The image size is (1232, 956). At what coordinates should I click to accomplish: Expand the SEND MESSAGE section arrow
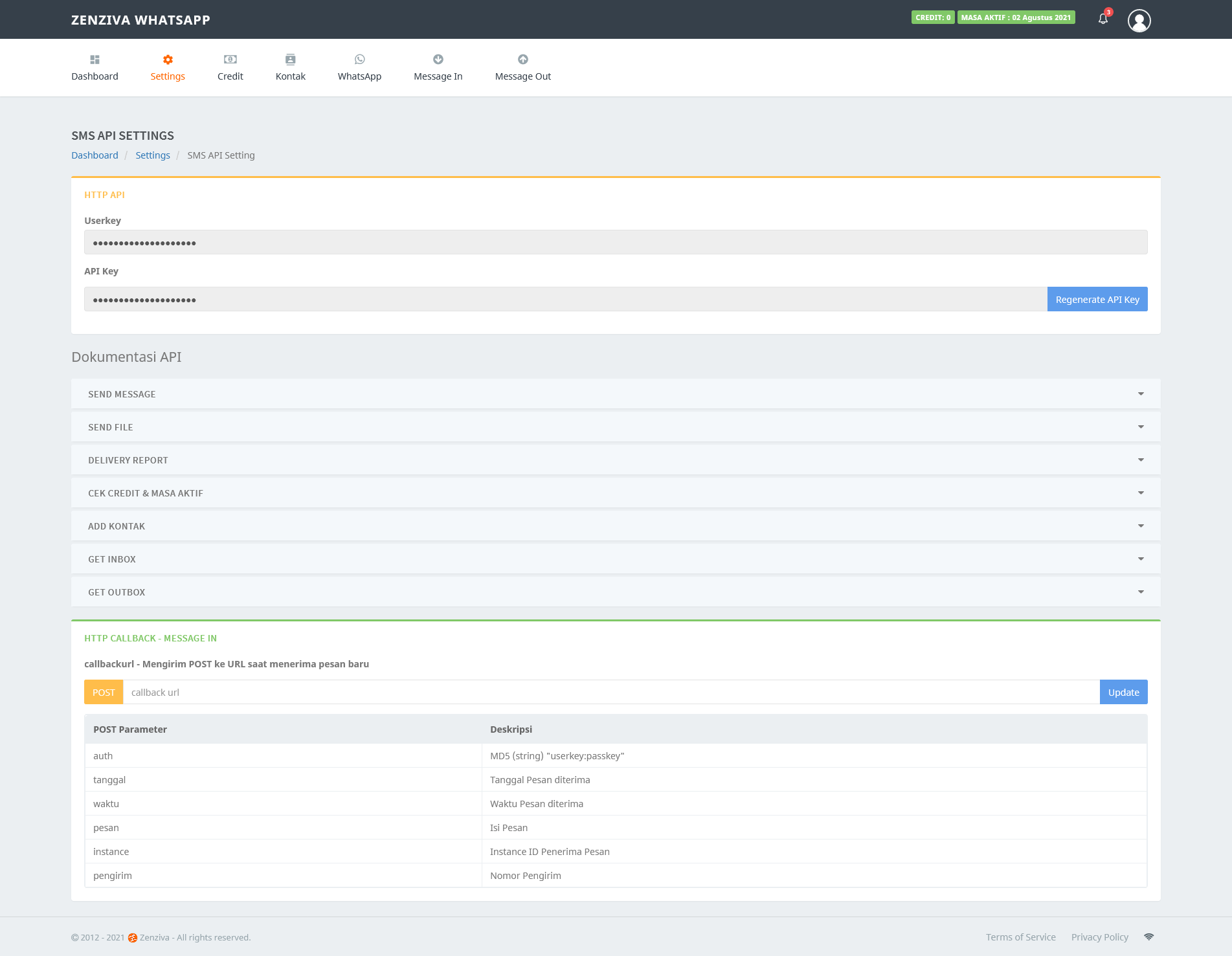tap(1141, 394)
